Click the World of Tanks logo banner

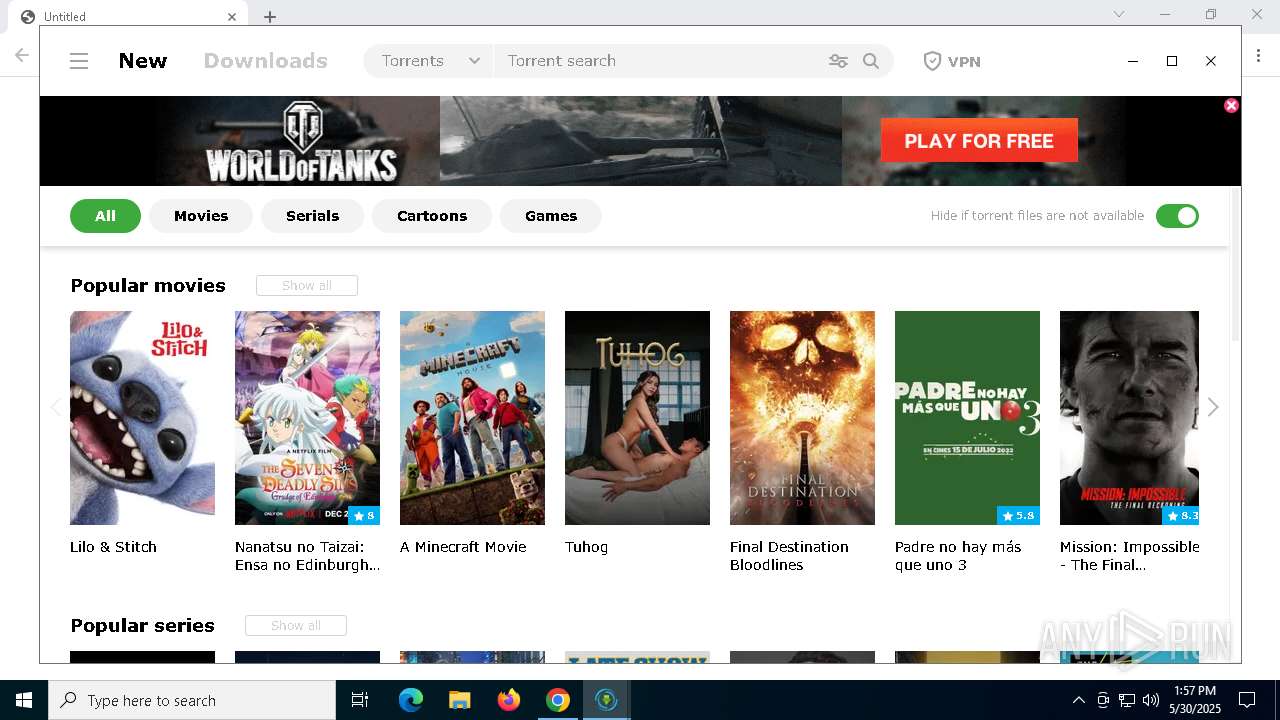300,141
